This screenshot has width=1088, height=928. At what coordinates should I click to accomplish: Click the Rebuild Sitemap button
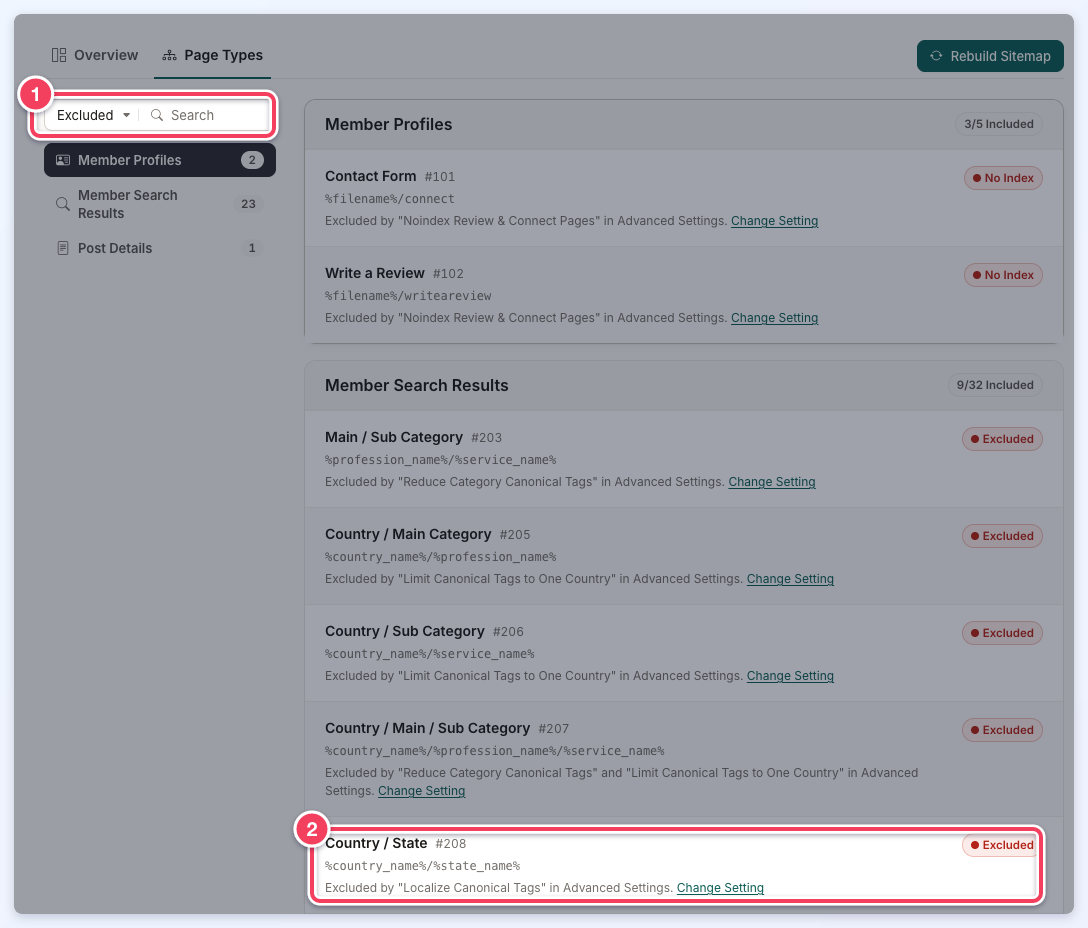[990, 56]
